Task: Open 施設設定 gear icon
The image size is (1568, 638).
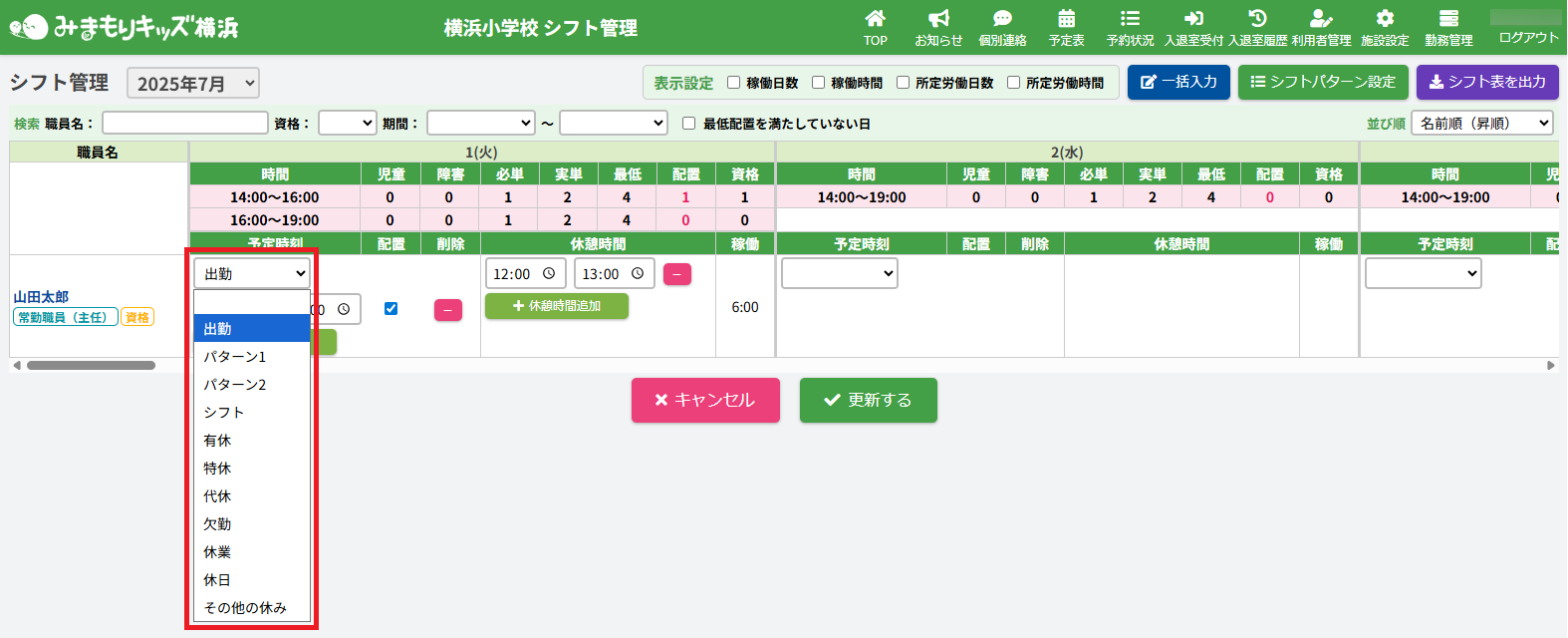Action: [x=1385, y=19]
